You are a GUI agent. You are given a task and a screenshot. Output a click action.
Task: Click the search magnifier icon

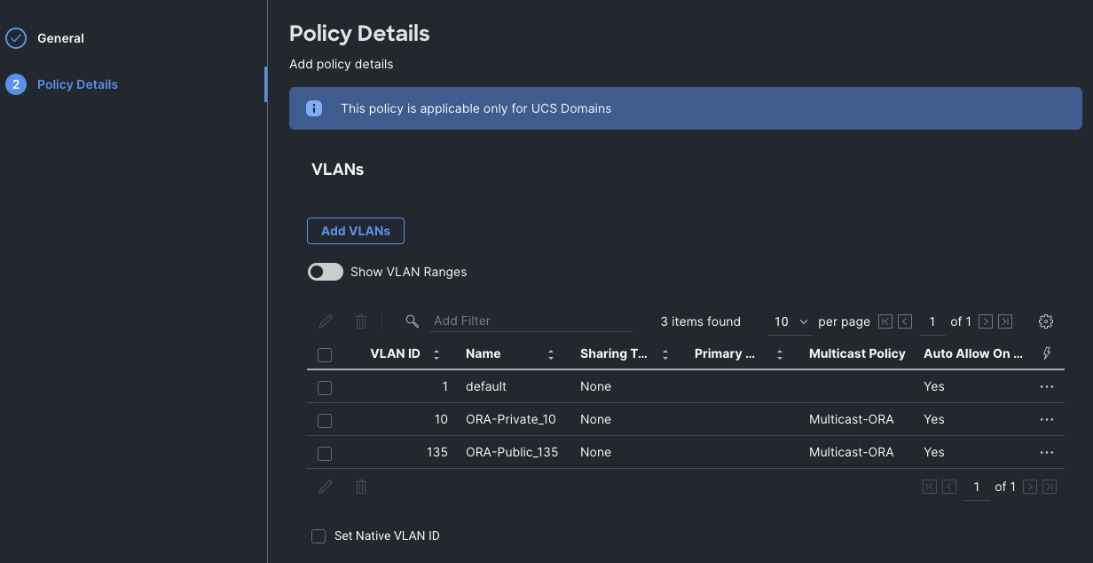[412, 322]
